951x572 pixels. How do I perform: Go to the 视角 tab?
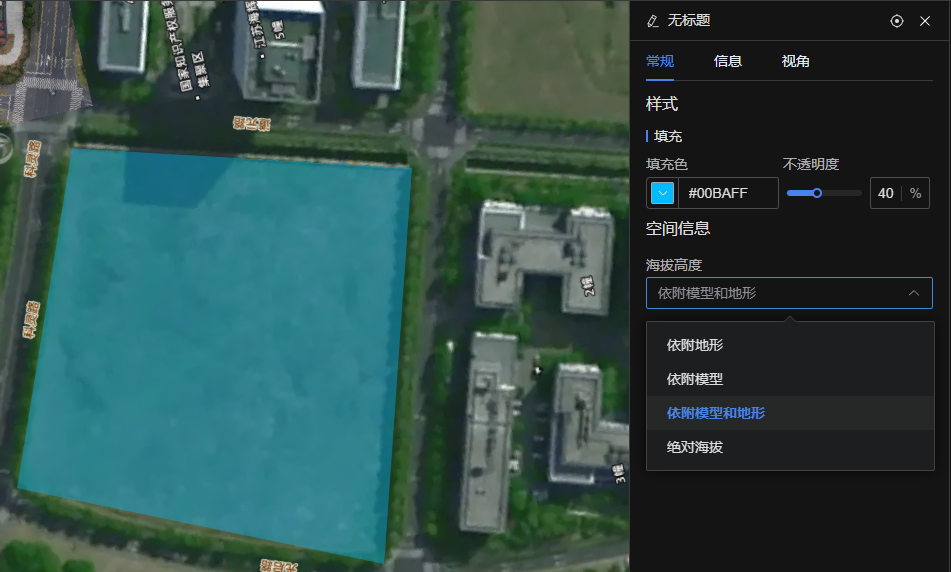796,61
